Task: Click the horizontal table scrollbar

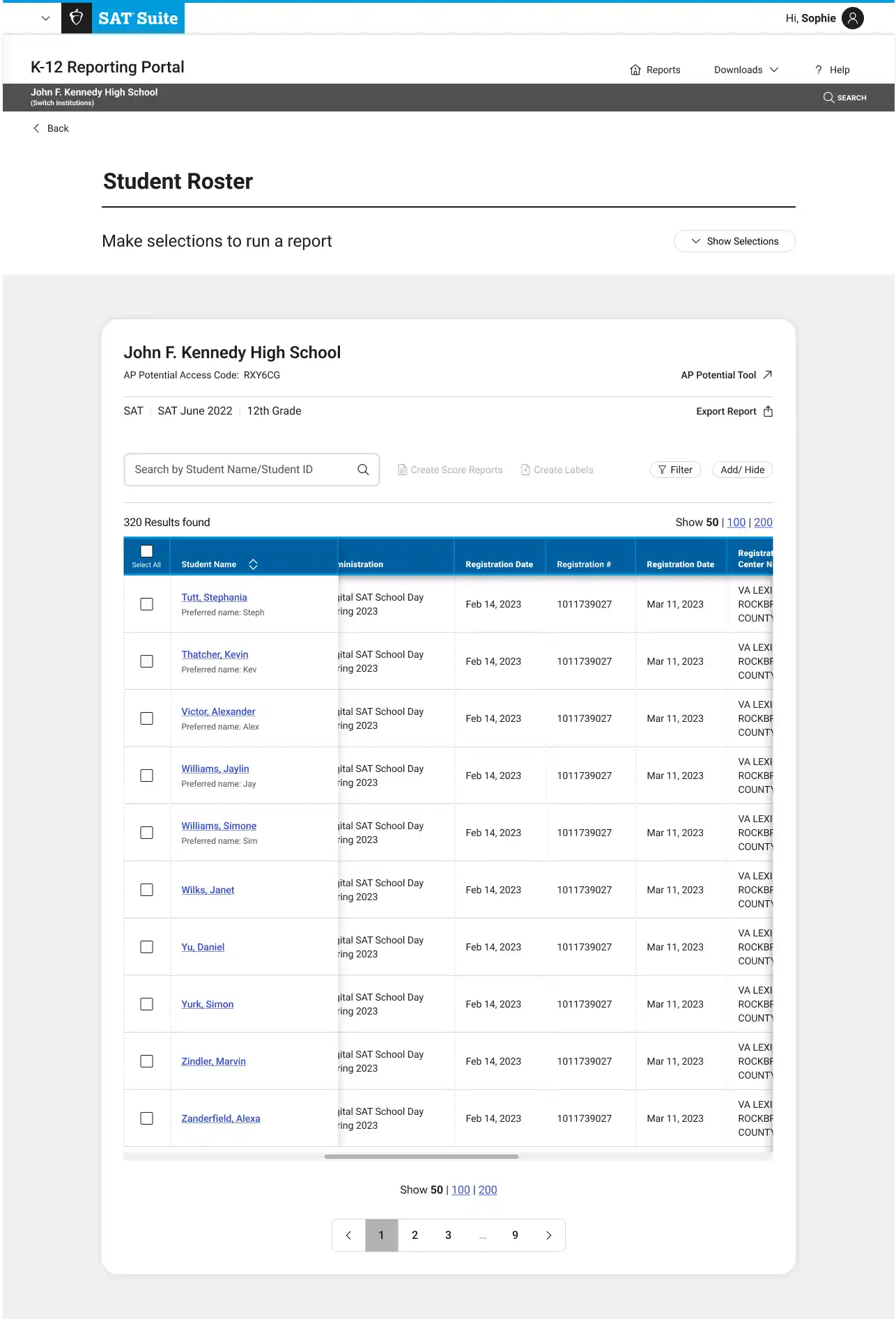Action: pos(422,1157)
